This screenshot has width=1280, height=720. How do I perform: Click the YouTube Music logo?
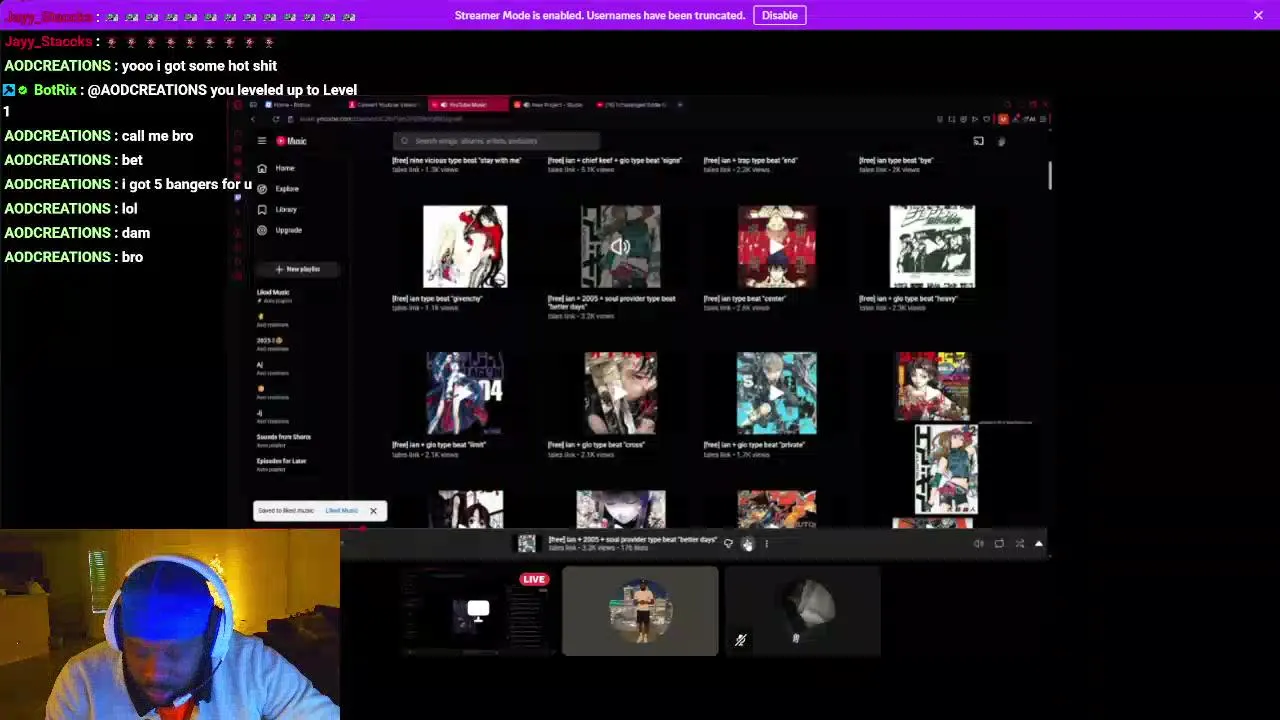(x=291, y=141)
